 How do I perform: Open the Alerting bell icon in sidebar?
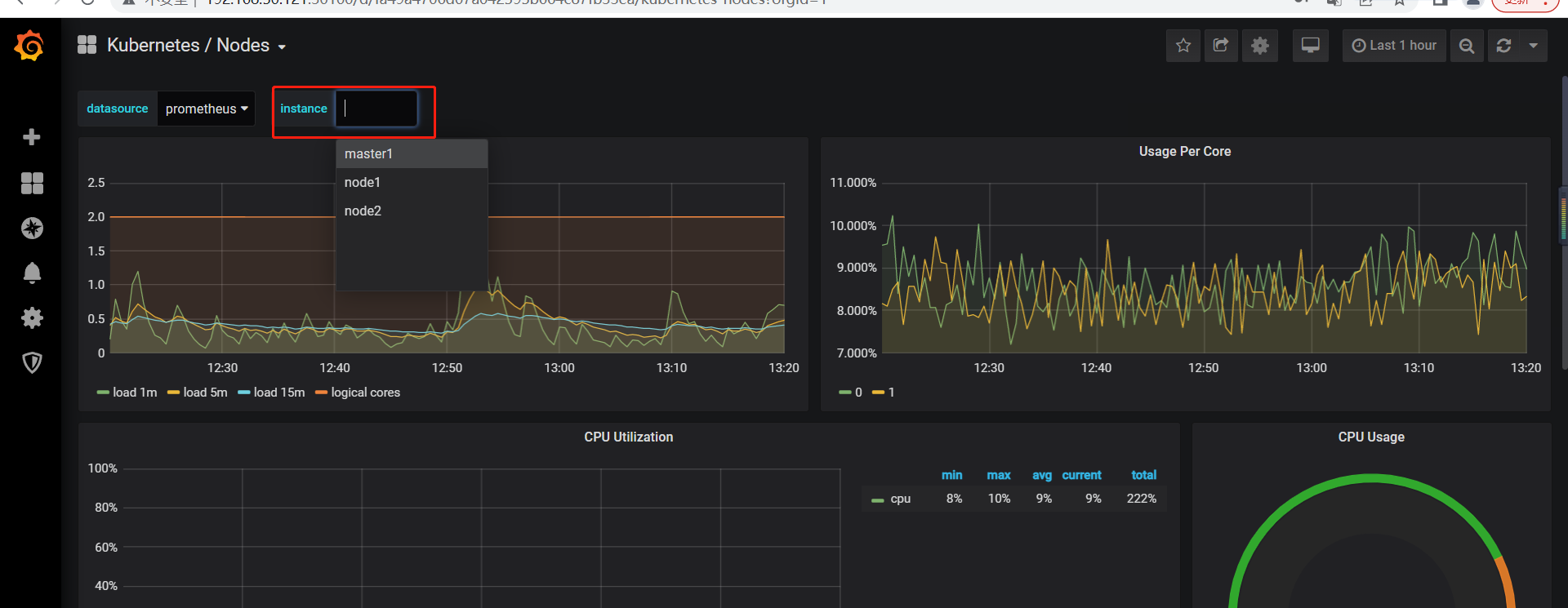point(32,273)
